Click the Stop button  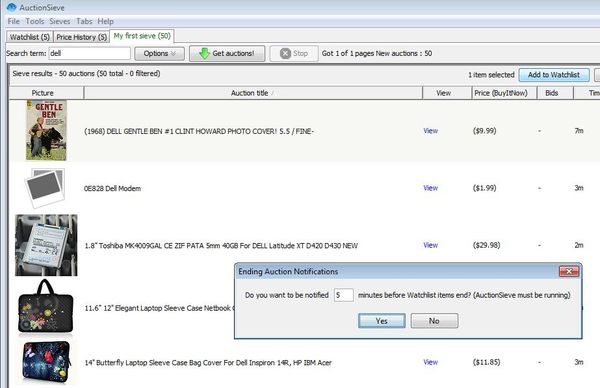coord(294,54)
